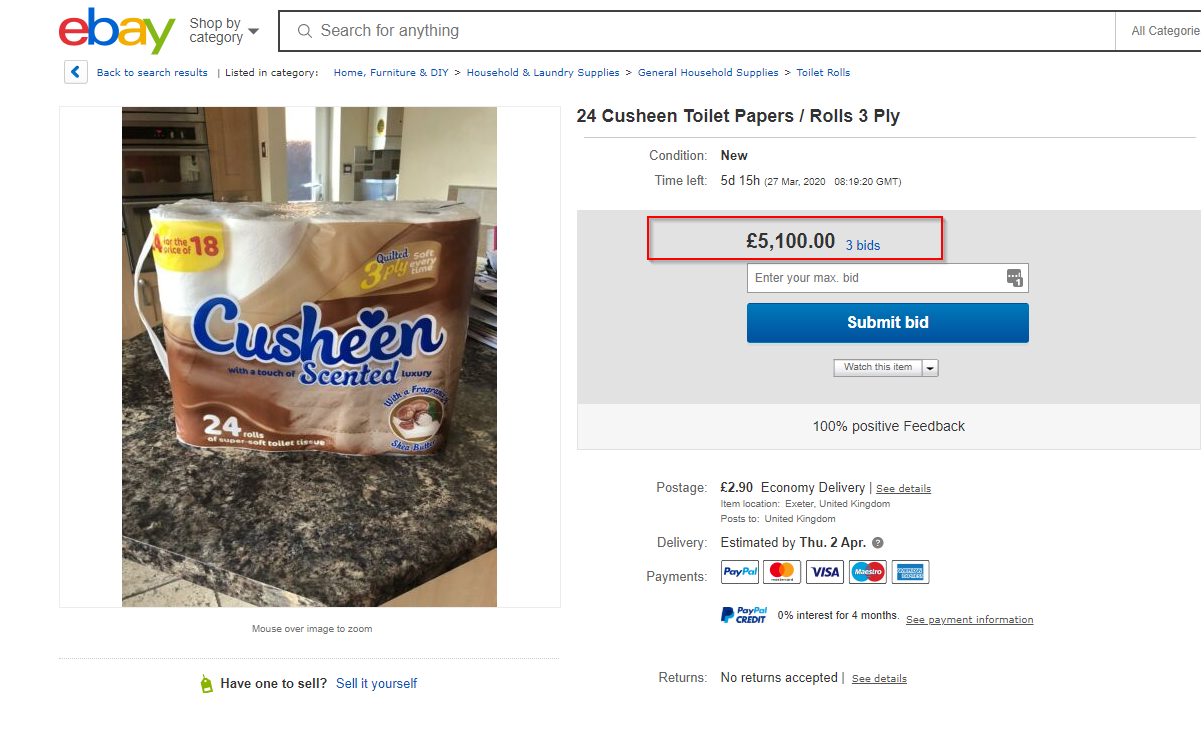Click the back arrow icon
The image size is (1201, 756).
(75, 72)
